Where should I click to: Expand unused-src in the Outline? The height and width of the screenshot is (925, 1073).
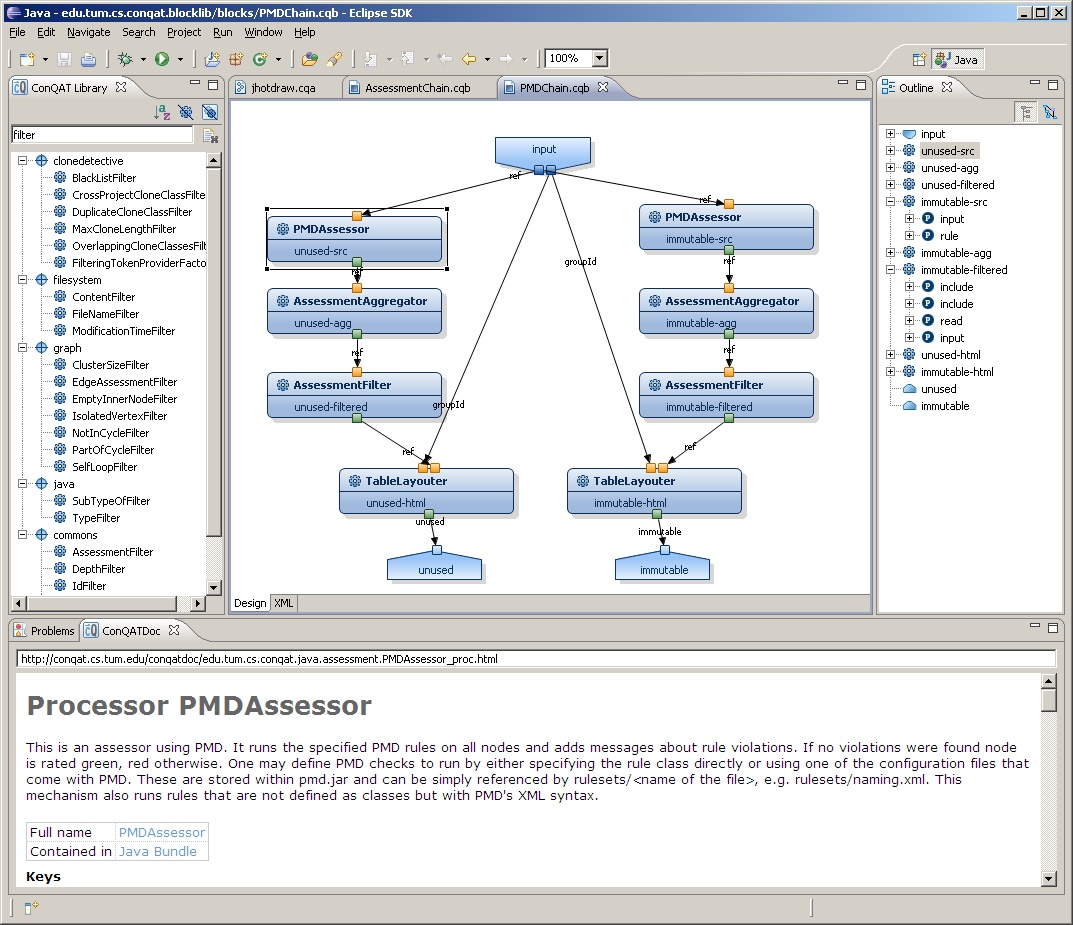click(890, 151)
